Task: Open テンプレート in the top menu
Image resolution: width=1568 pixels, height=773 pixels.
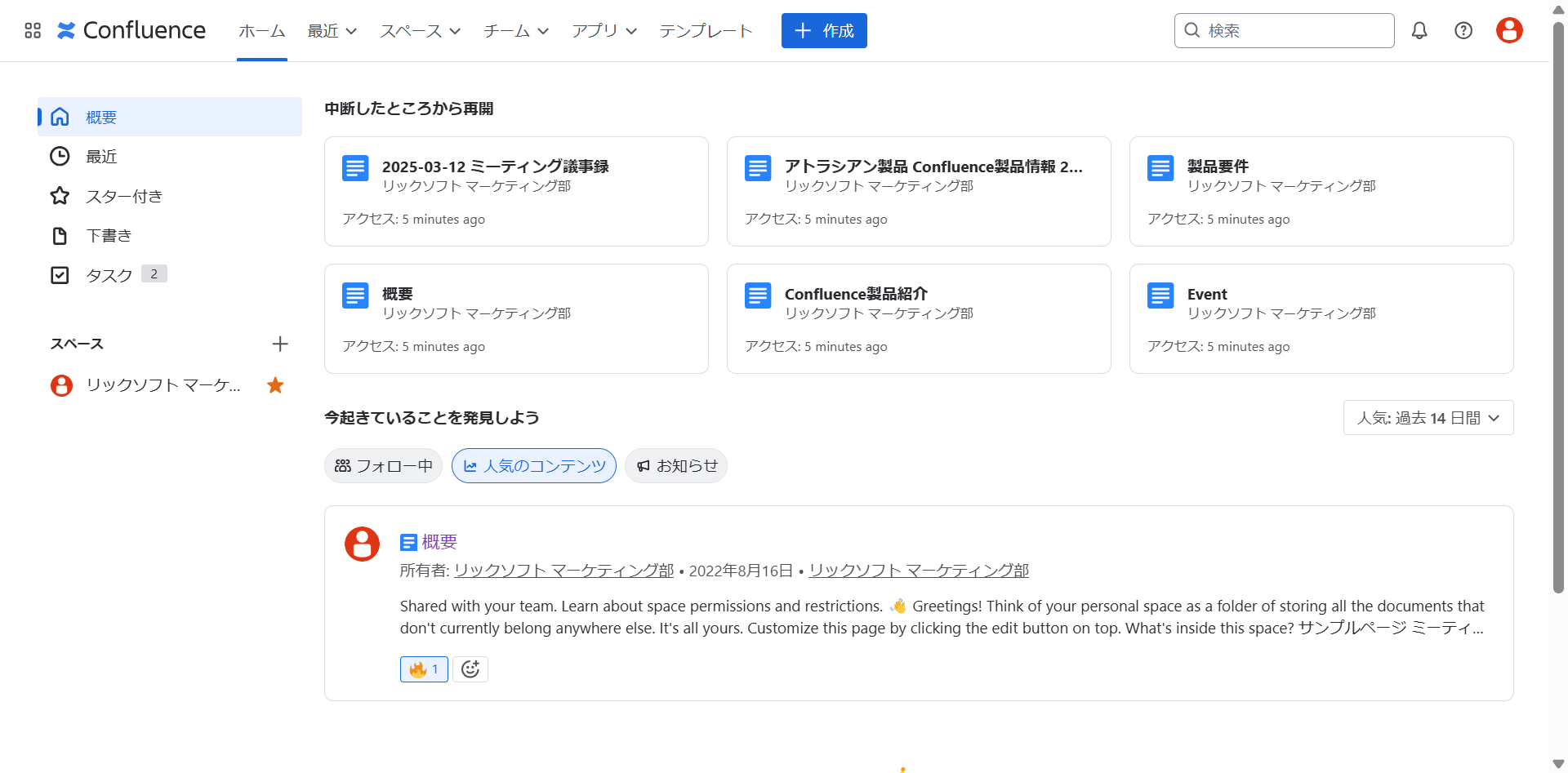Action: point(706,31)
